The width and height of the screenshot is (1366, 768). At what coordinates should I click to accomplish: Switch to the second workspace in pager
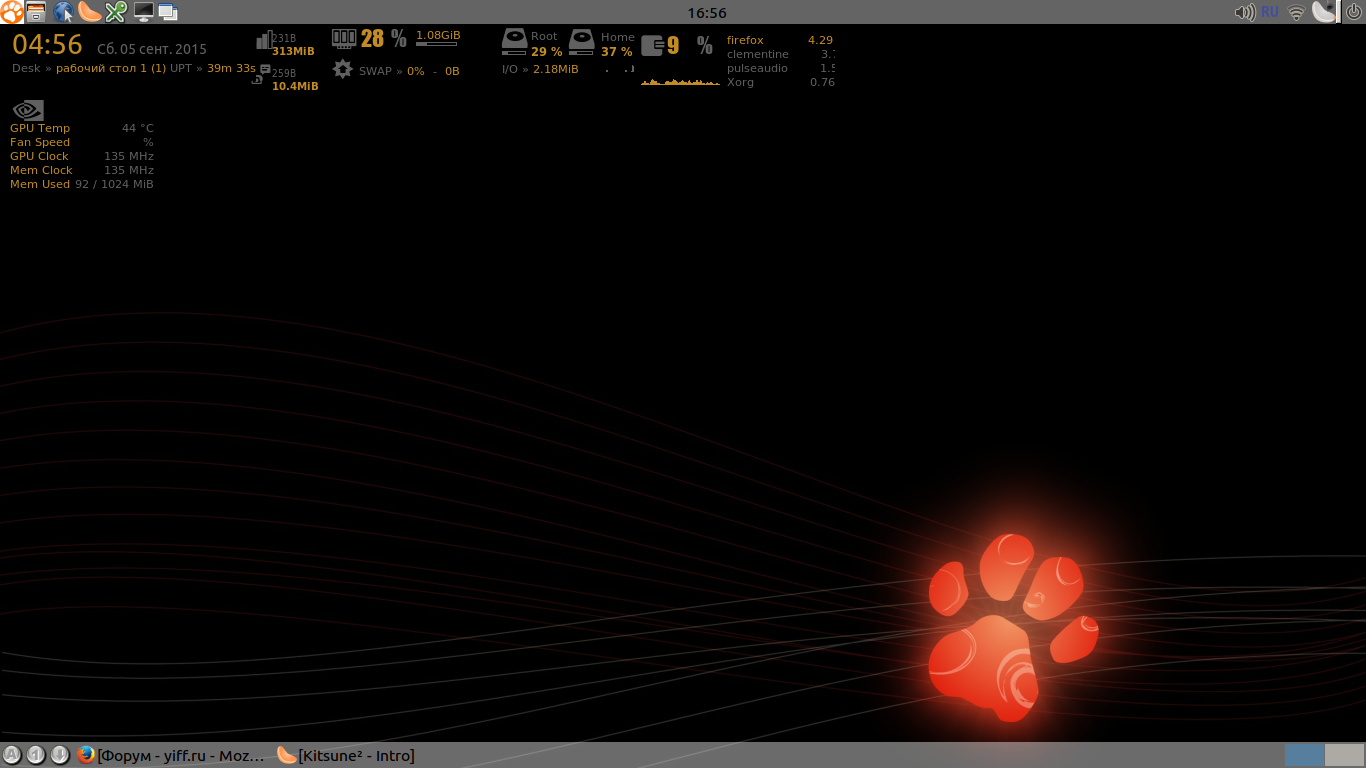click(x=1344, y=755)
